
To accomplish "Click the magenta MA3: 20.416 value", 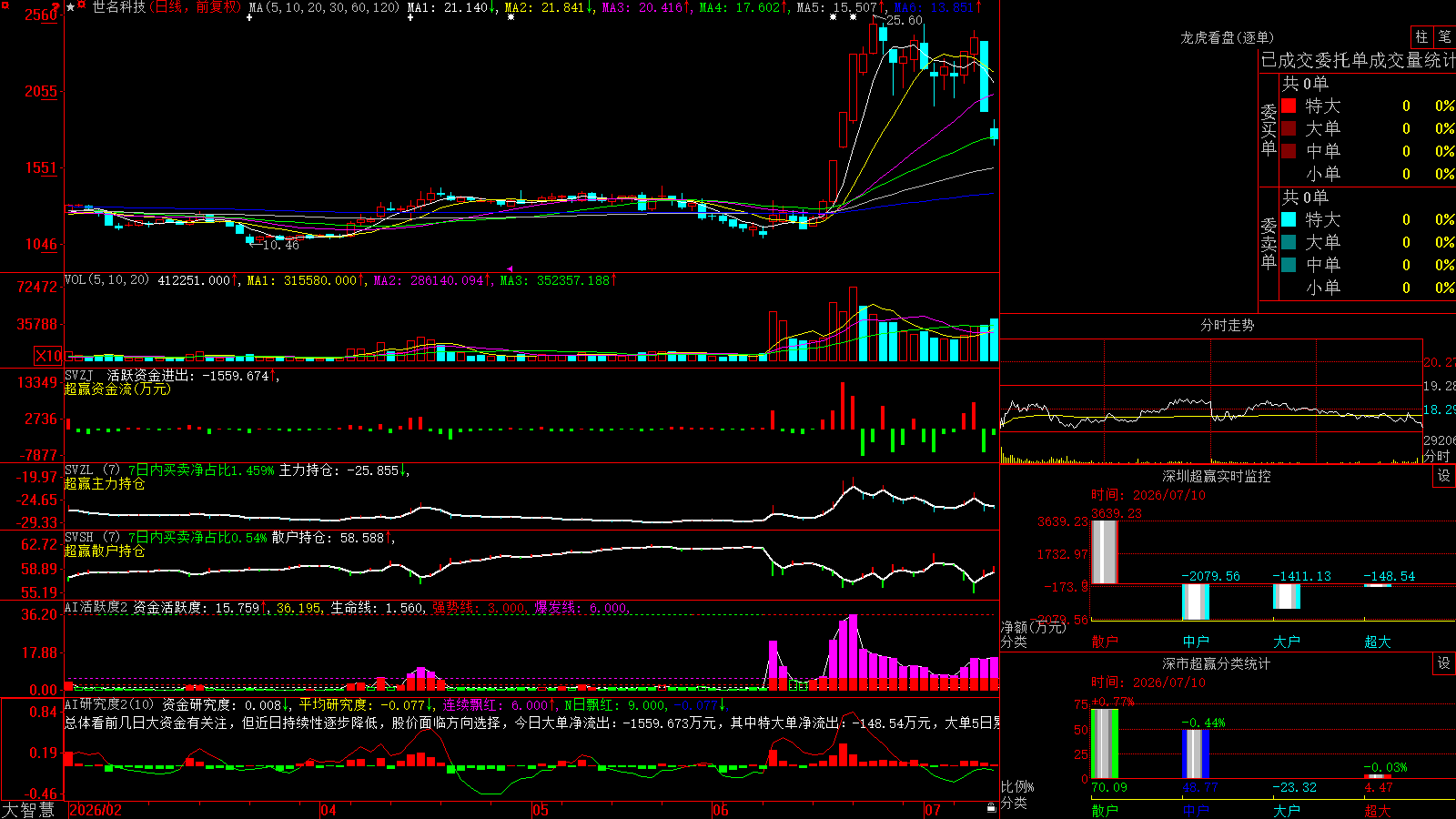I will [646, 7].
